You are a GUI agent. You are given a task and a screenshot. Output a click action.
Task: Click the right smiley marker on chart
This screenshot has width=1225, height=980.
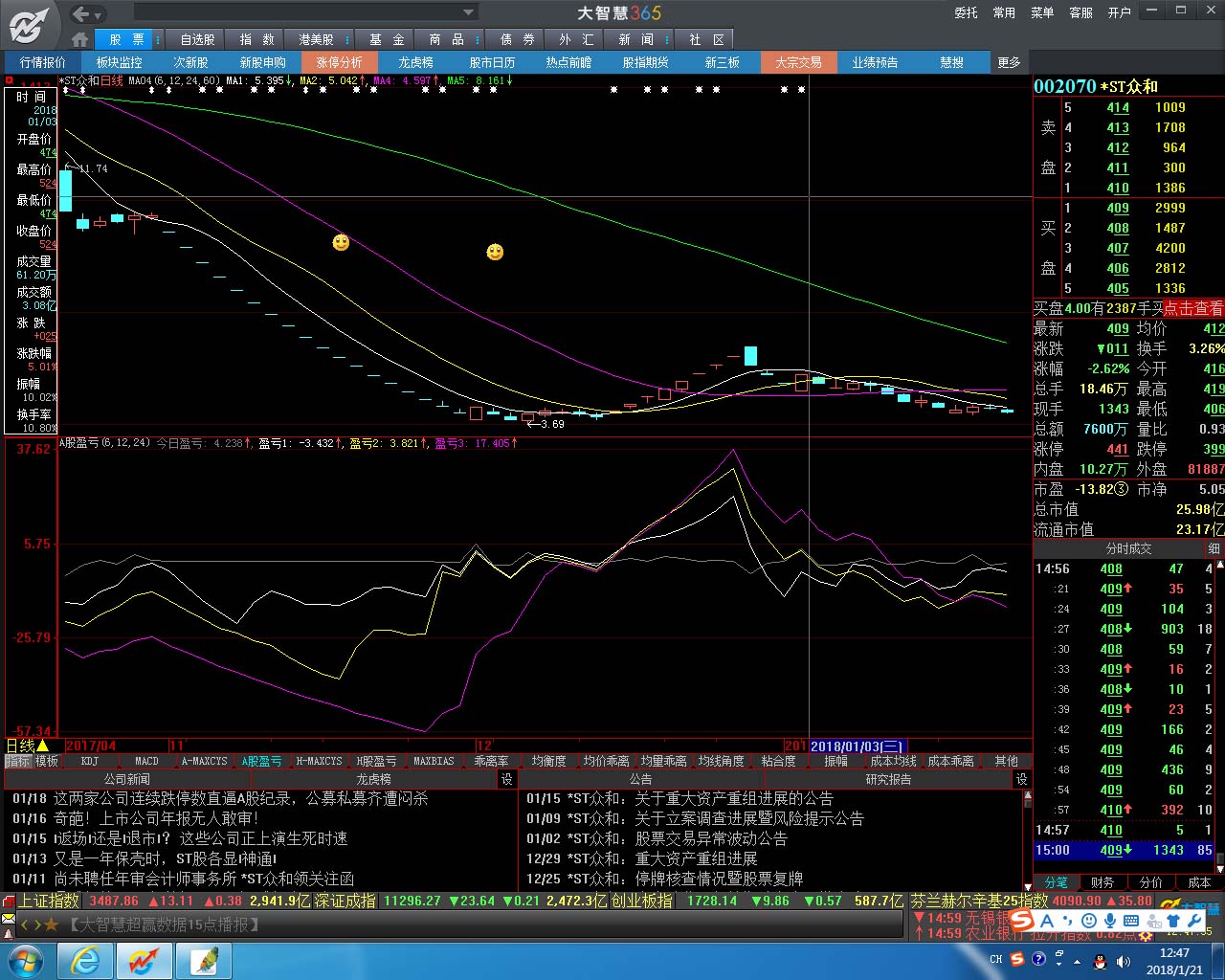495,252
